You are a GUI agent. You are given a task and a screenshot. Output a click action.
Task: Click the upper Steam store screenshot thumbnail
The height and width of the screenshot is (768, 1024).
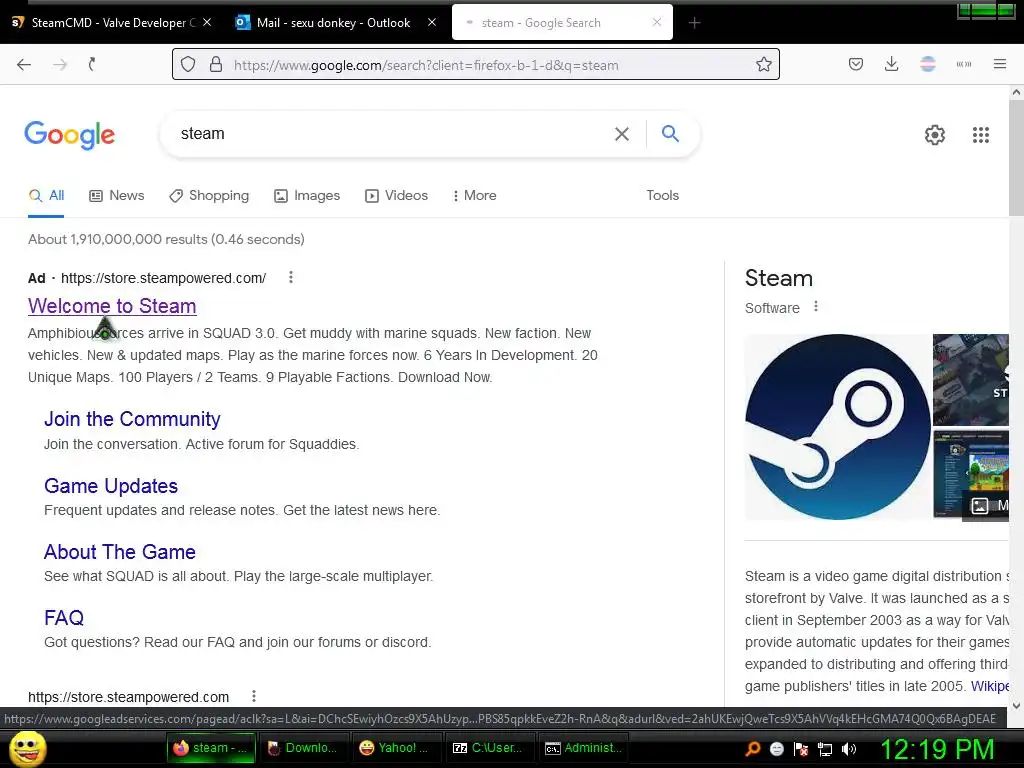tap(970, 380)
